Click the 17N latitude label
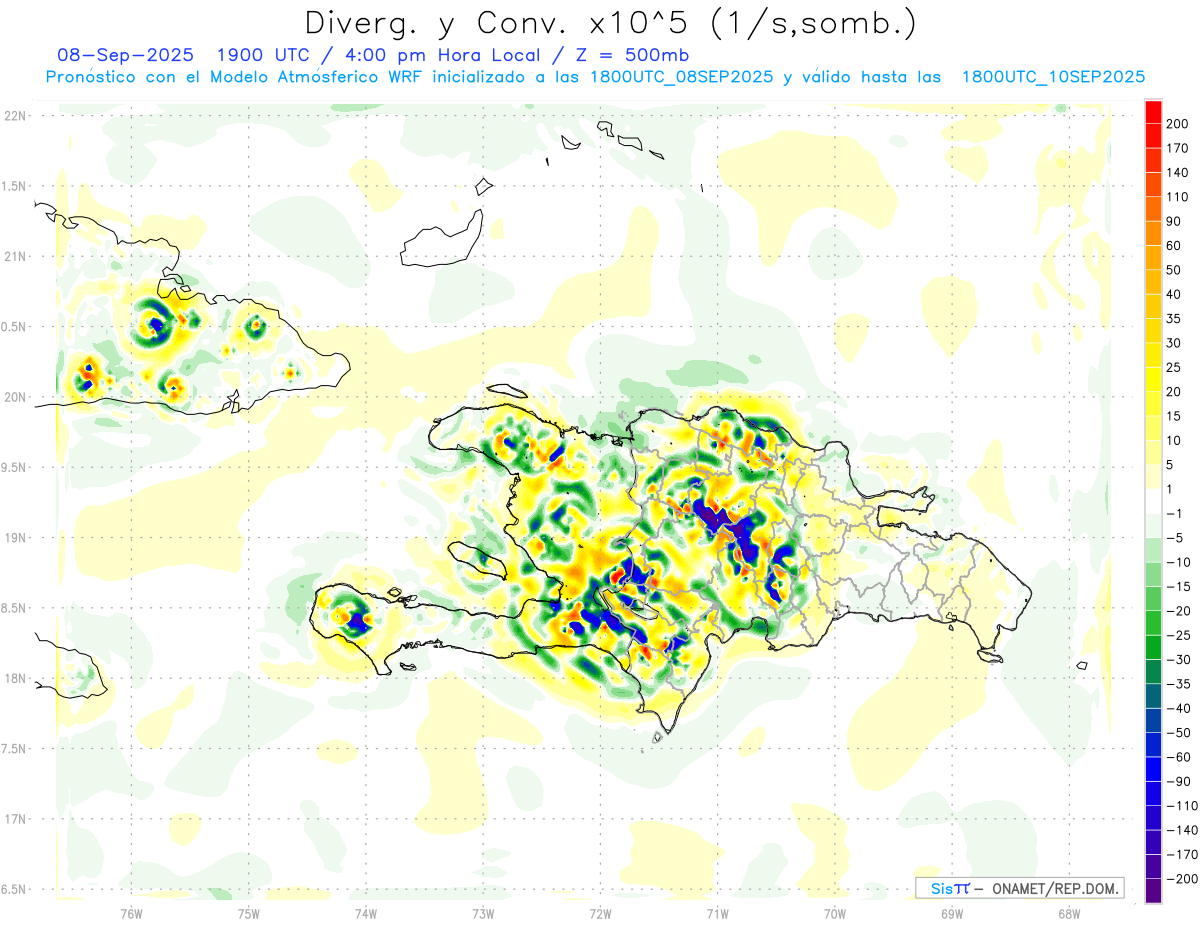This screenshot has height=927, width=1200. [14, 819]
